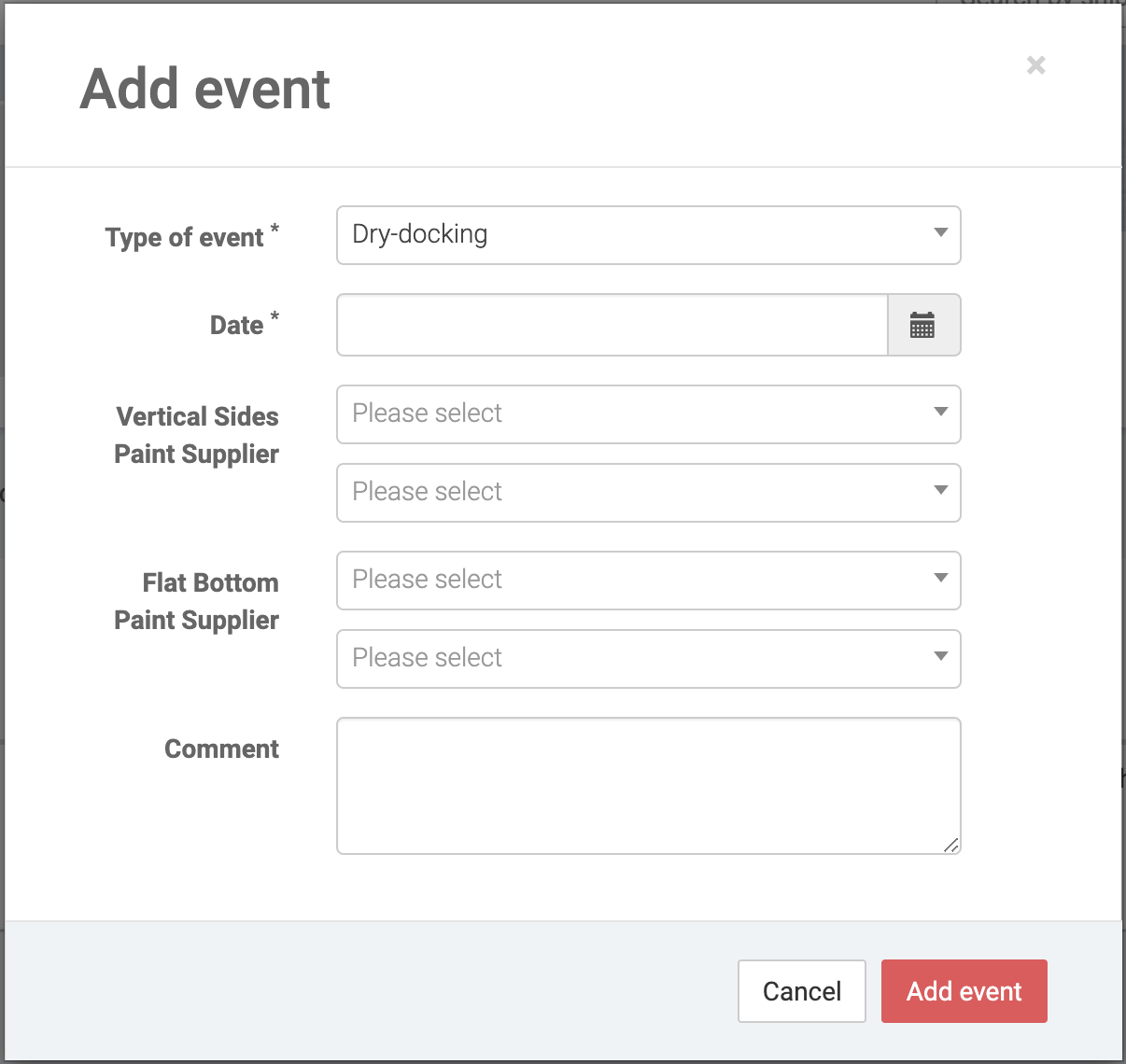The width and height of the screenshot is (1126, 1064).
Task: Grab the Comment box resize handle
Action: click(x=950, y=845)
